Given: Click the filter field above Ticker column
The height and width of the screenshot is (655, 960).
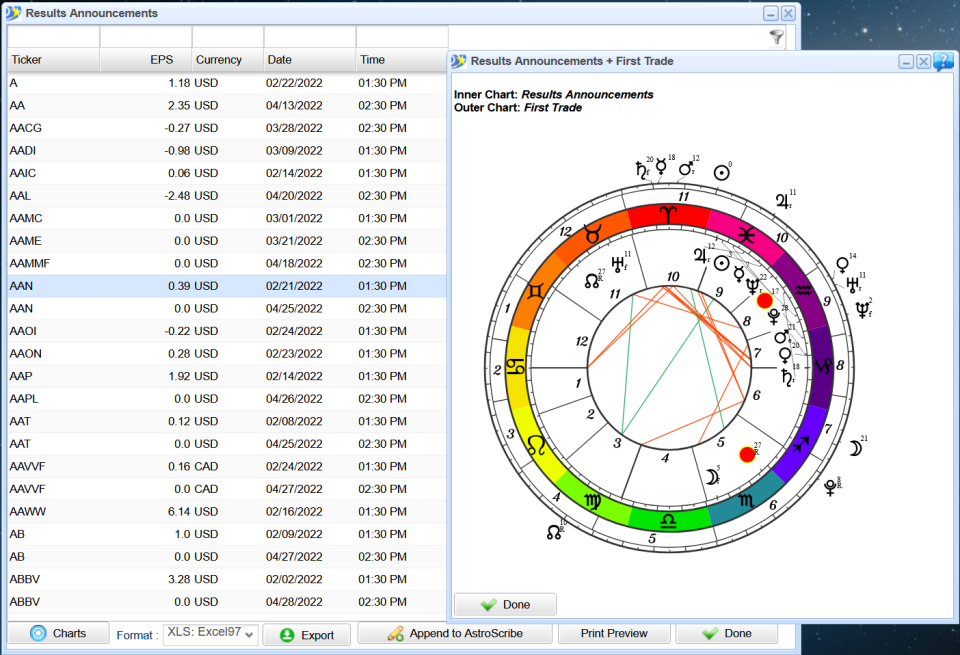Looking at the screenshot, I should point(53,37).
